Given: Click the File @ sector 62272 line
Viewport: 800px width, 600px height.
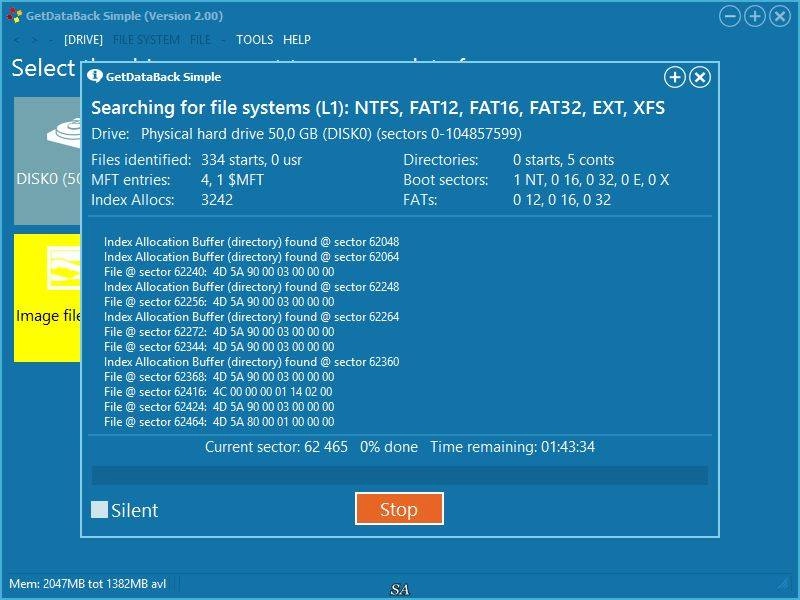Looking at the screenshot, I should (219, 332).
